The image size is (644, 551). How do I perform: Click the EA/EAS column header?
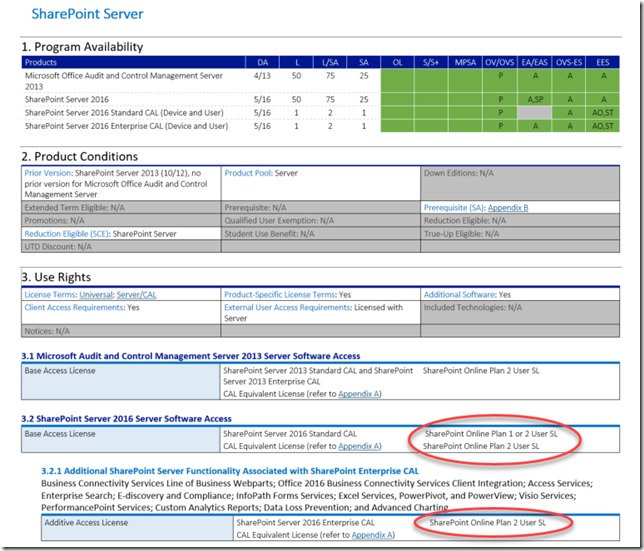534,62
